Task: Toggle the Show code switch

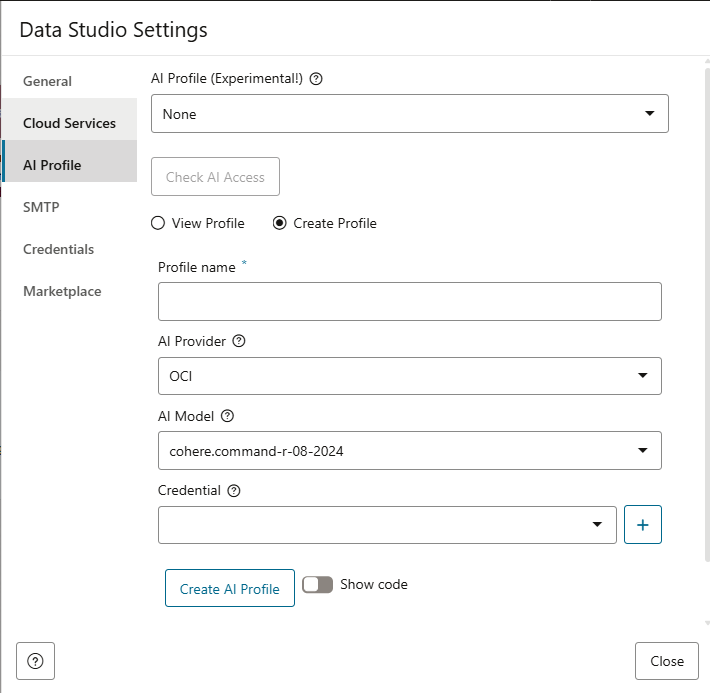Action: (318, 585)
